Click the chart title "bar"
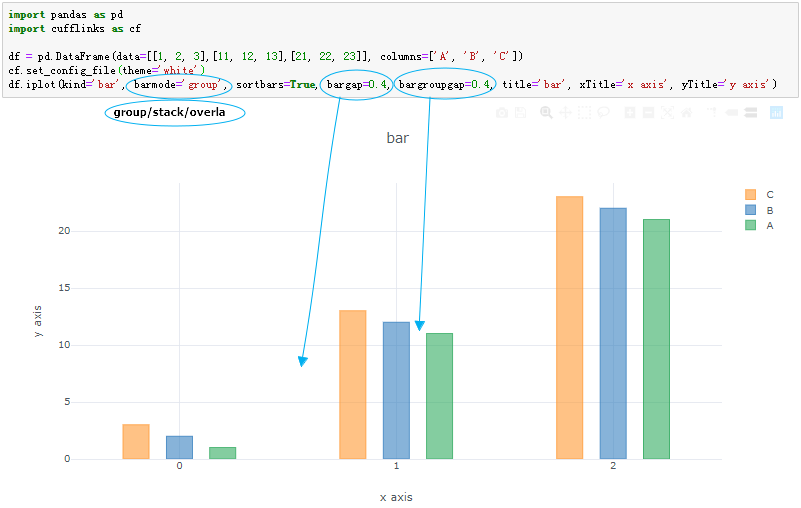Screen dimensions: 801x508 click(397, 138)
